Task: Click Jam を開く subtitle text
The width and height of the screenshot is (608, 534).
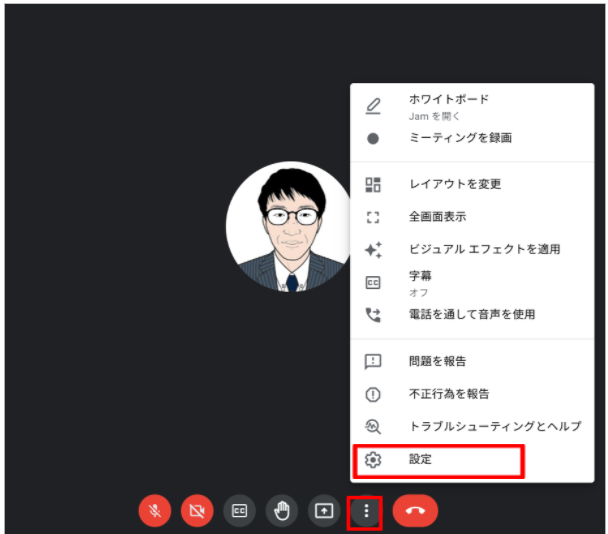Action: [434, 116]
